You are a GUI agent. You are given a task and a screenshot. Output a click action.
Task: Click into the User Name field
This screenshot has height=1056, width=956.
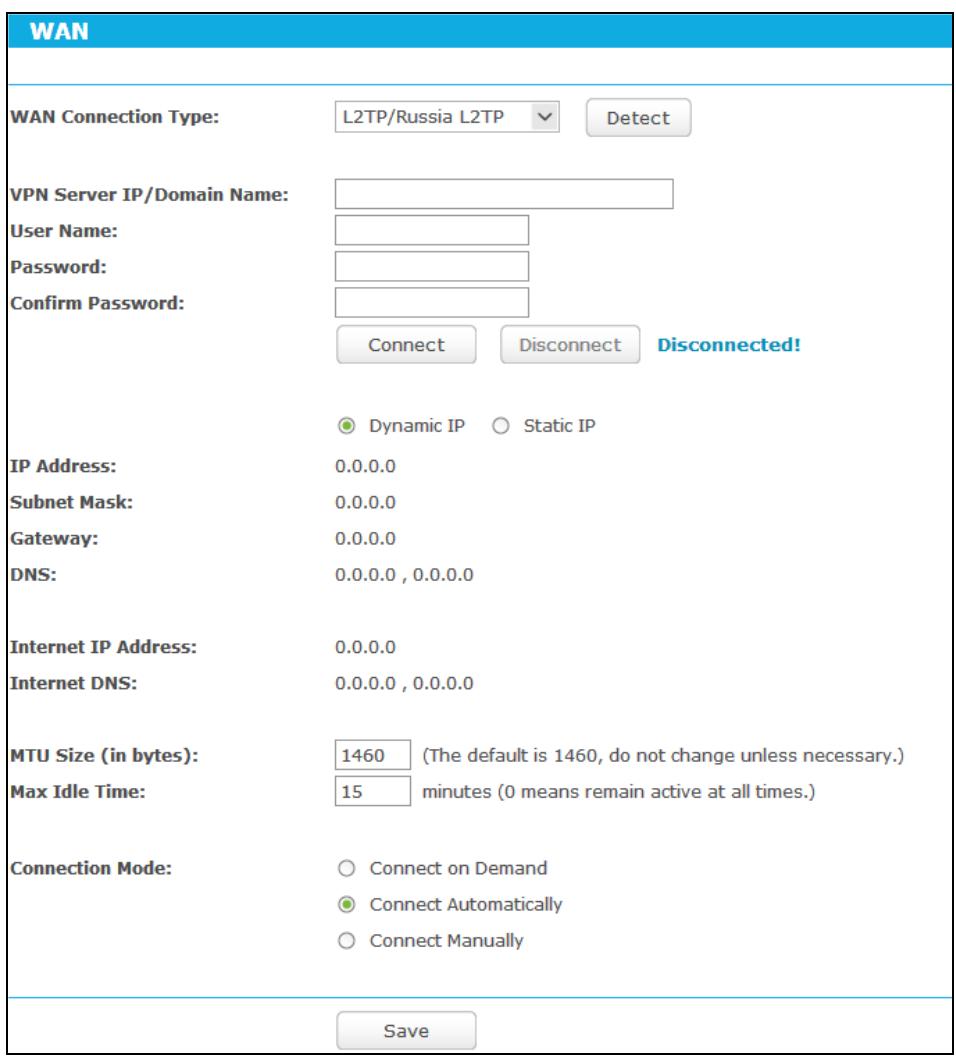[432, 230]
